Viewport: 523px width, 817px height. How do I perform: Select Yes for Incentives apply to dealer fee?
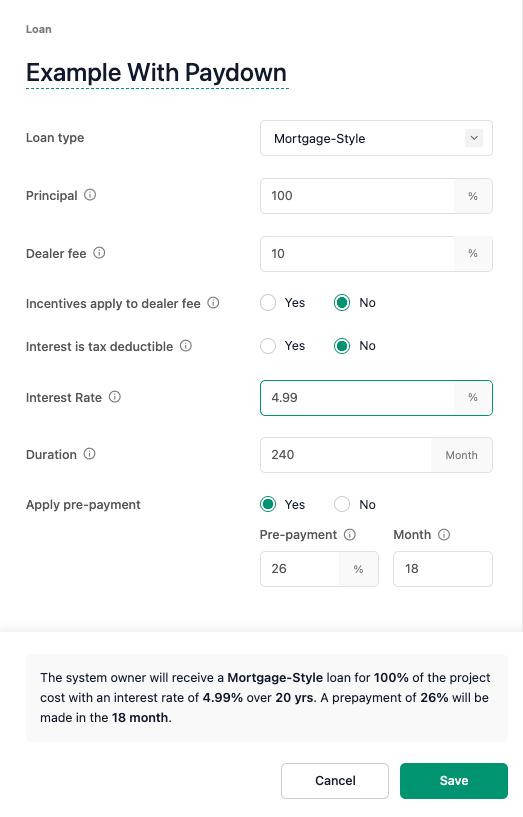coord(268,303)
